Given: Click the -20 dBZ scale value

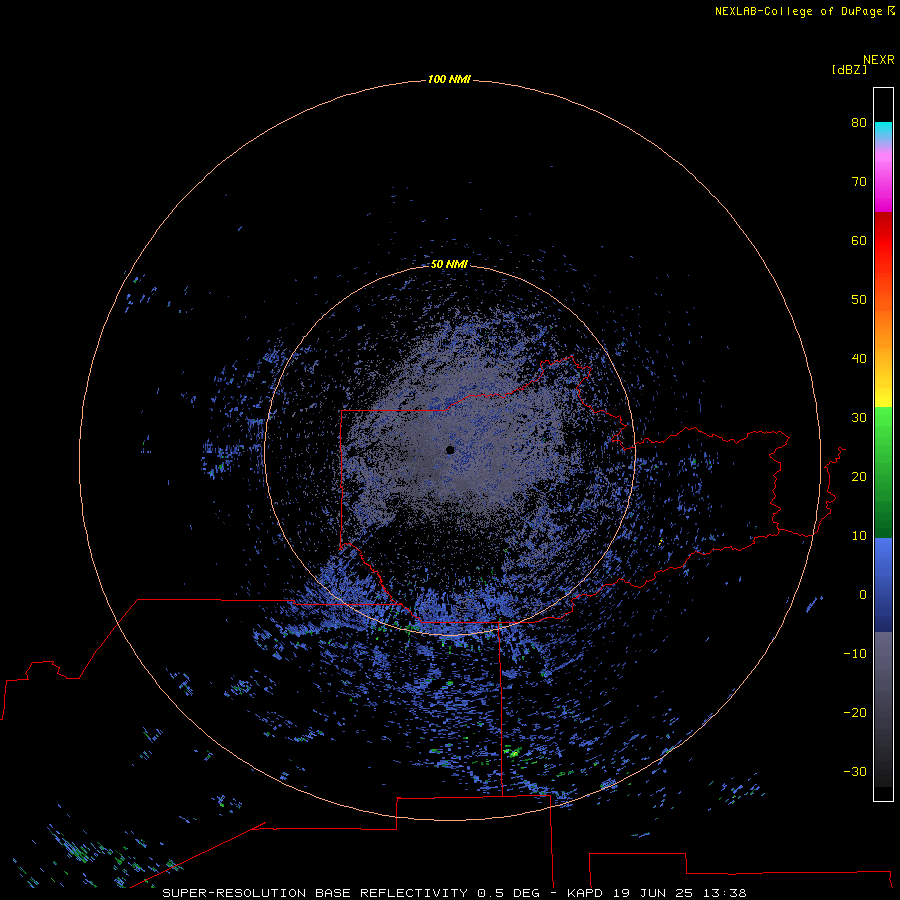Looking at the screenshot, I should click(x=855, y=712).
